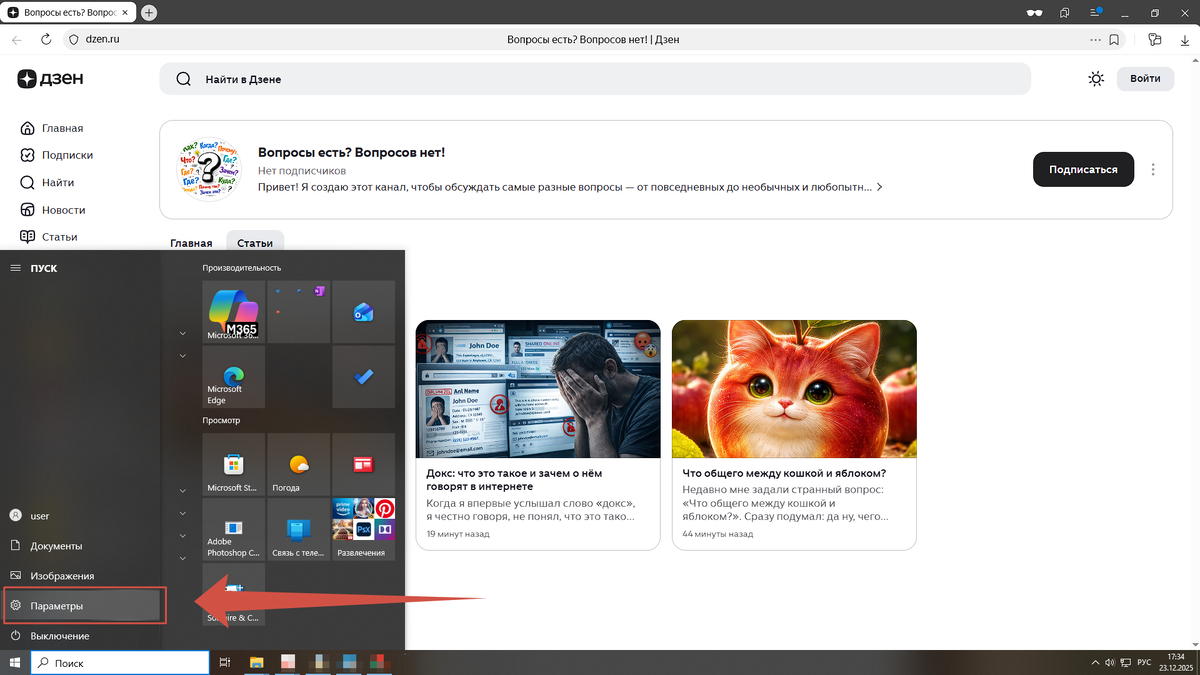The image size is (1200, 675).
Task: Open the Outlook tile in Start menu
Action: (x=363, y=312)
